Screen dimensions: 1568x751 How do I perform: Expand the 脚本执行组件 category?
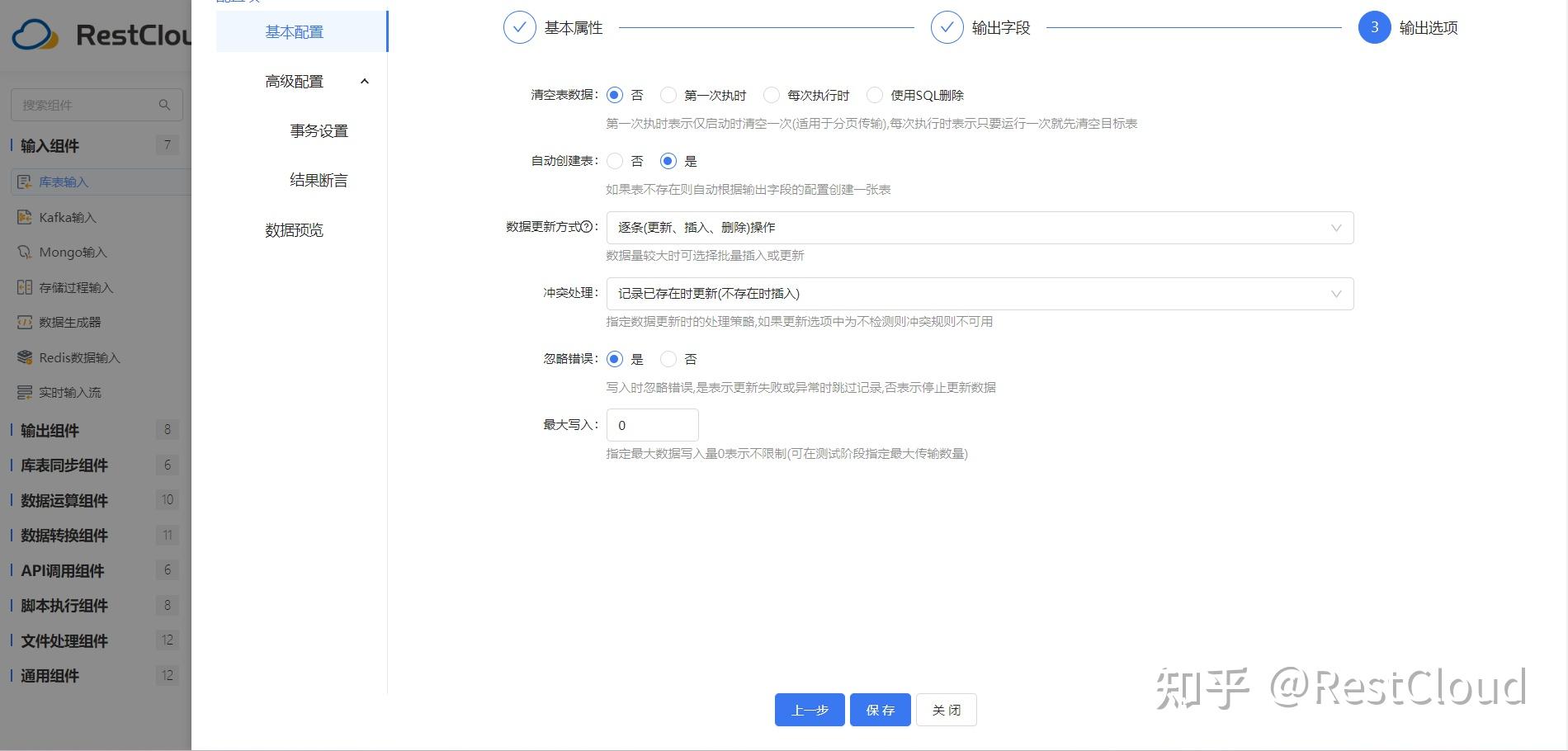[x=64, y=606]
